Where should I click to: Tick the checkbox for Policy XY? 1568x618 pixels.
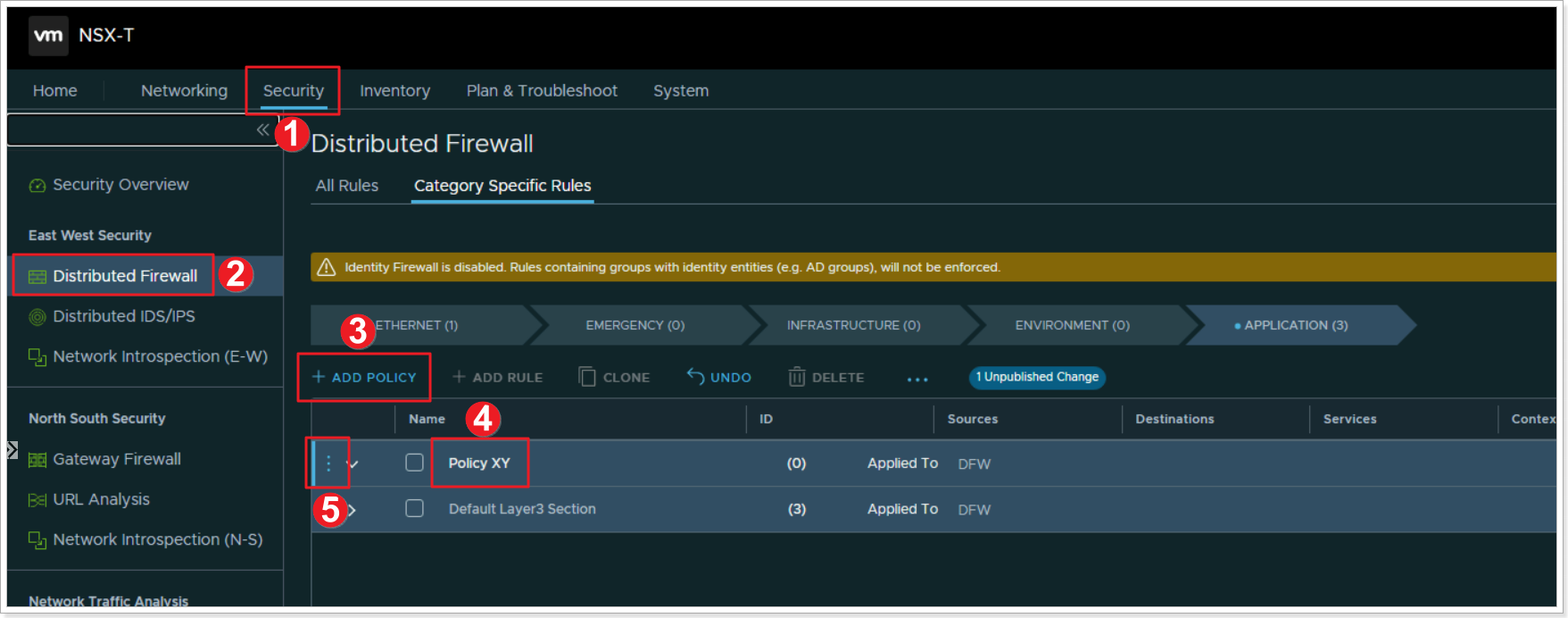point(414,463)
